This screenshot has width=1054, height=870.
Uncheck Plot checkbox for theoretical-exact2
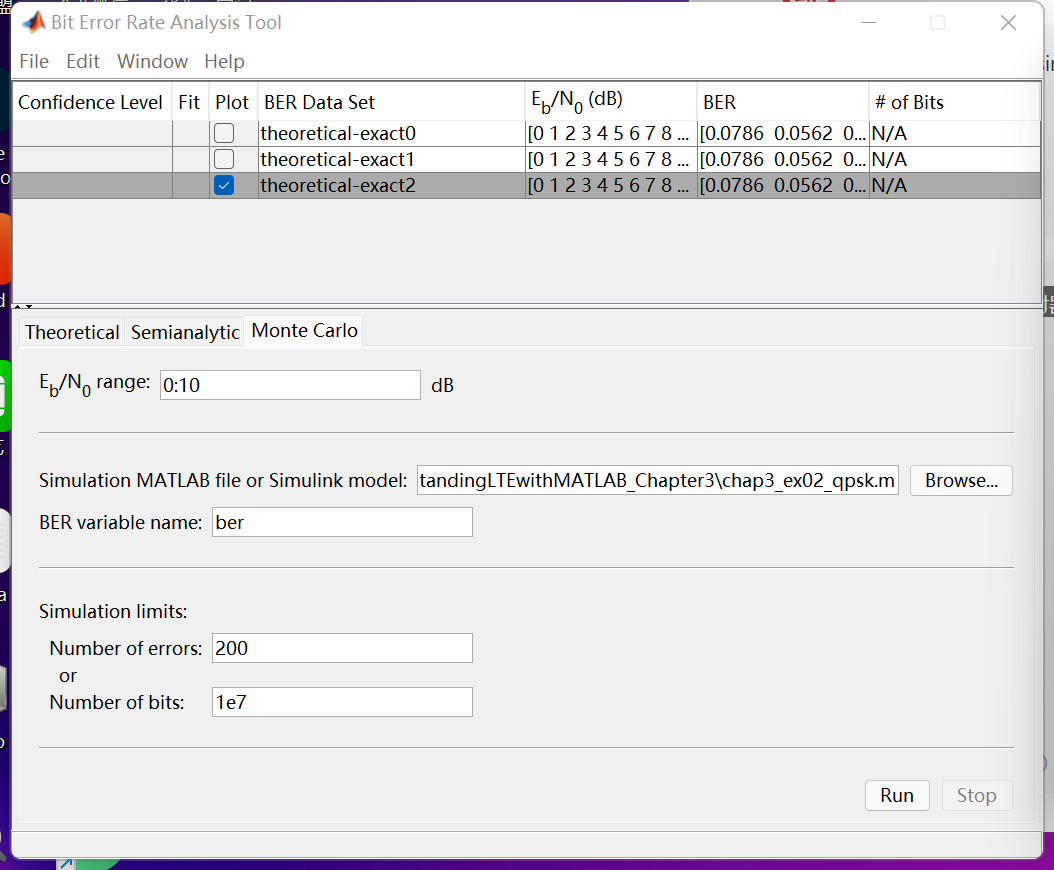pos(224,186)
